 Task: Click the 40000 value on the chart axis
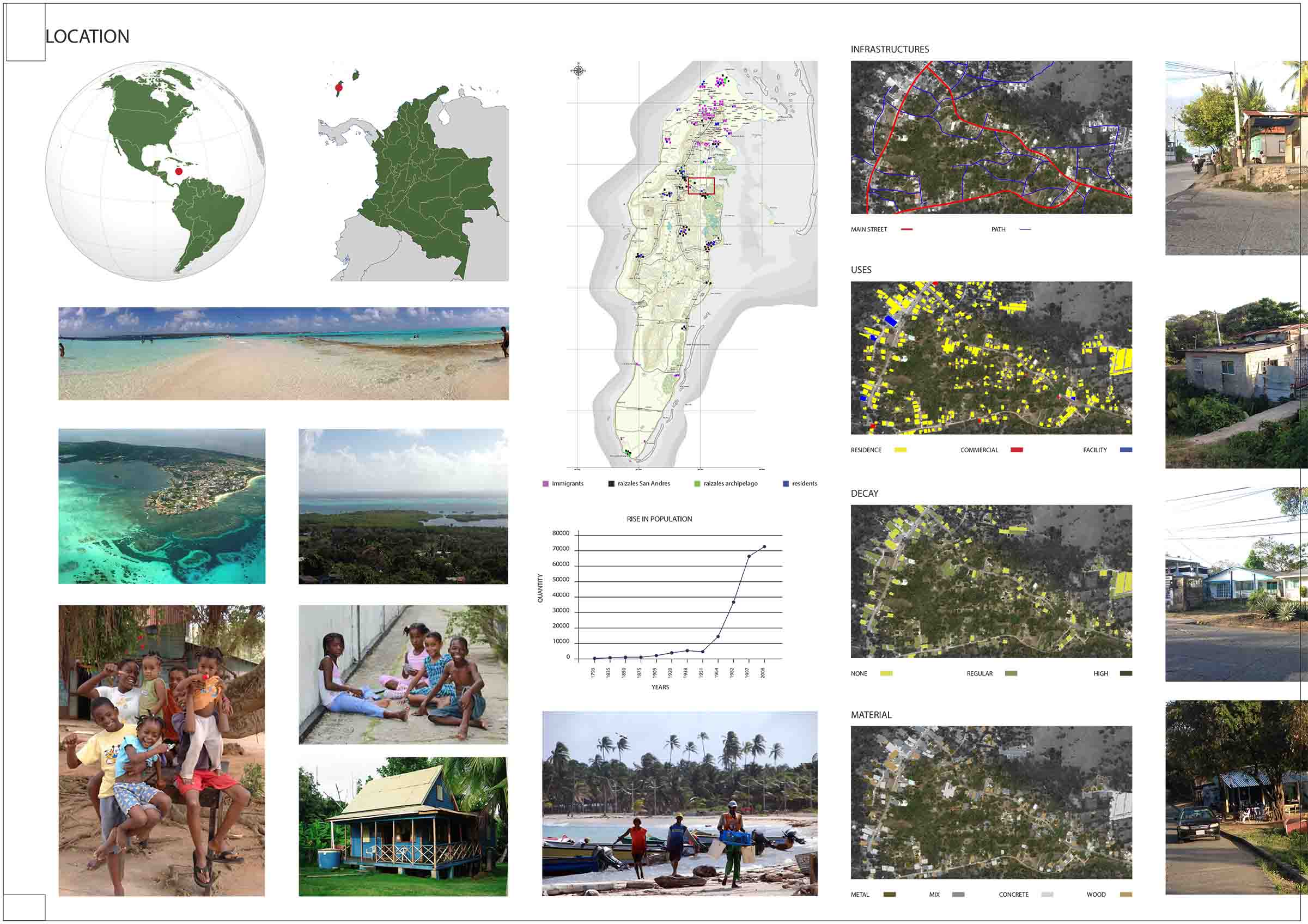[x=561, y=595]
